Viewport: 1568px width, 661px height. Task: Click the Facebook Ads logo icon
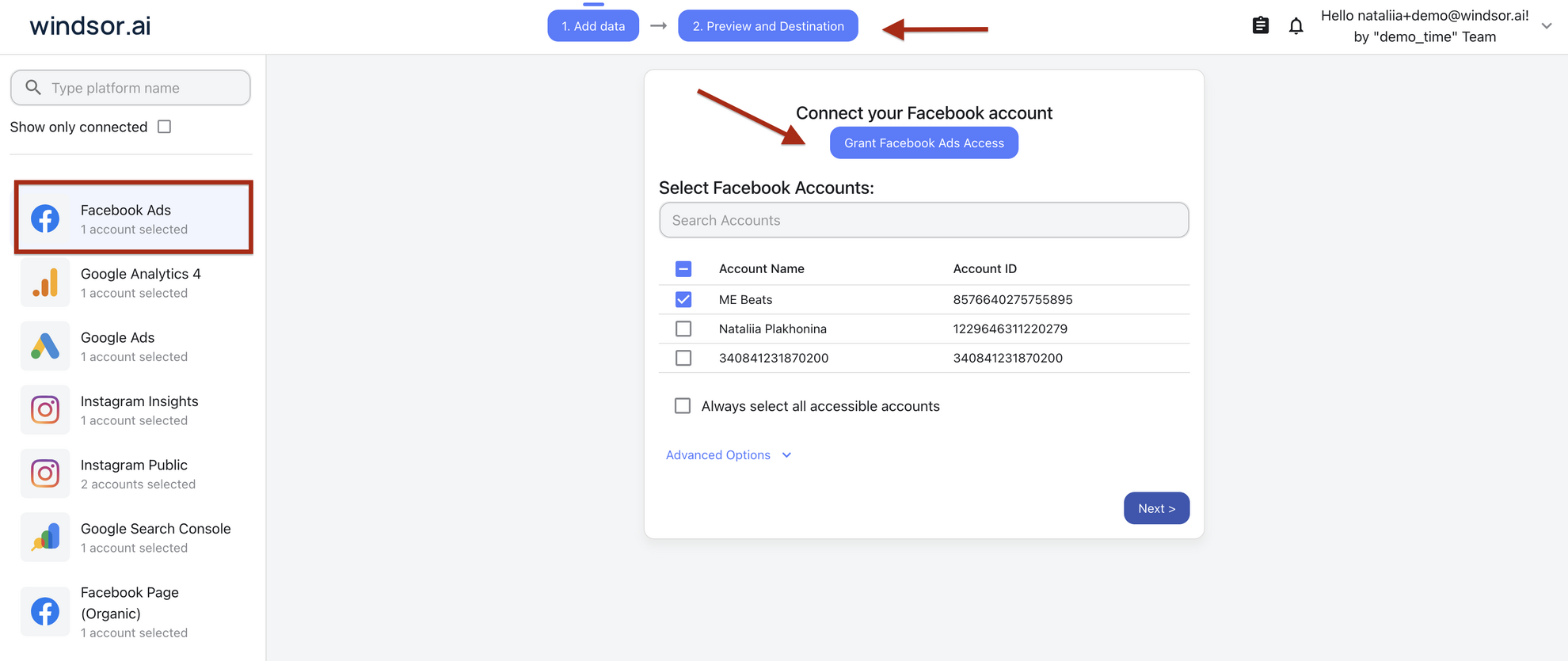point(45,218)
